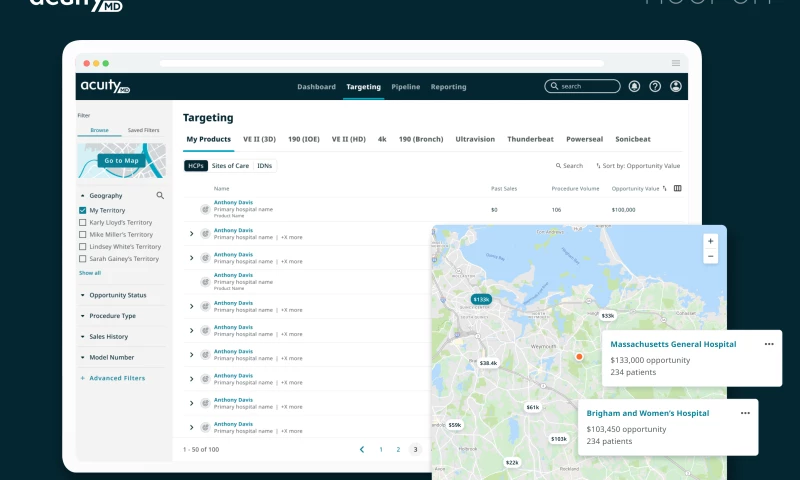Open the Dashboard nav item
Screen dimensions: 800x480
coord(316,87)
